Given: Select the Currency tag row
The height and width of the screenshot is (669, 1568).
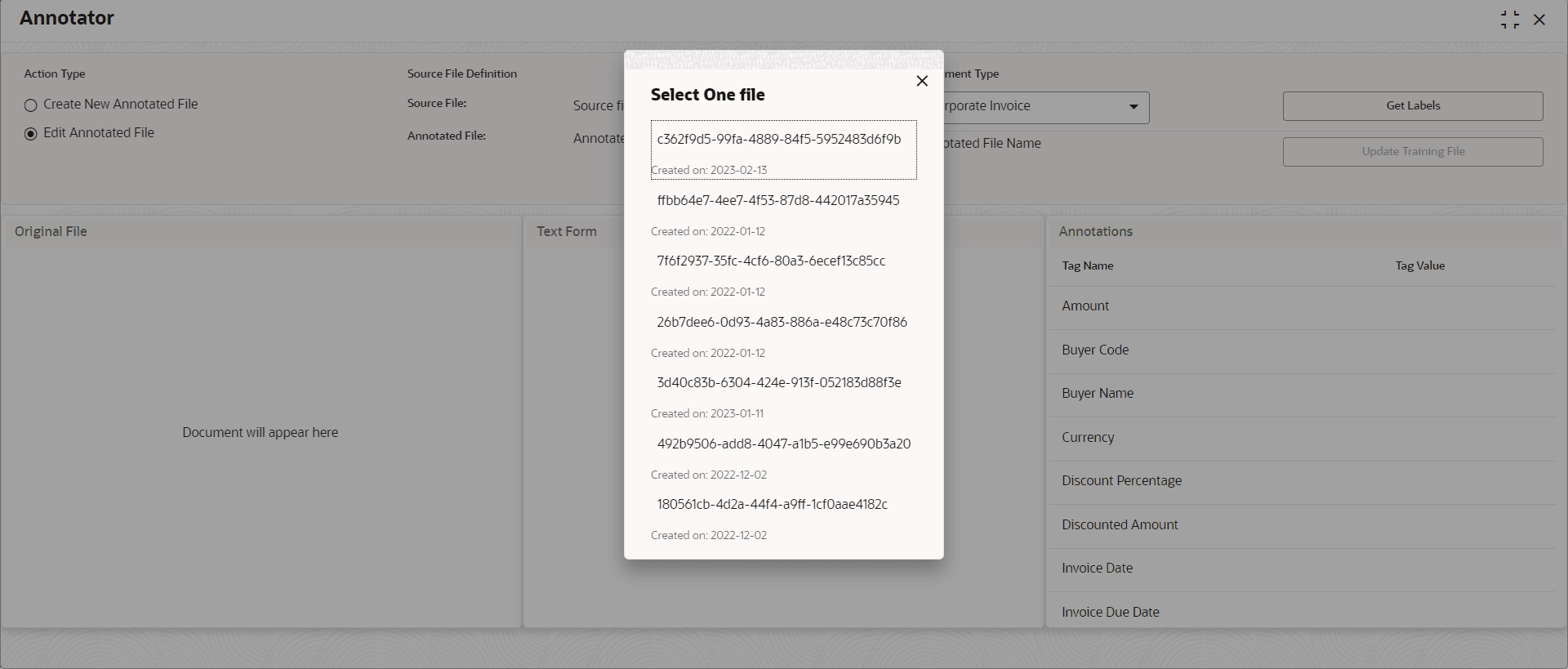Looking at the screenshot, I should [1301, 439].
